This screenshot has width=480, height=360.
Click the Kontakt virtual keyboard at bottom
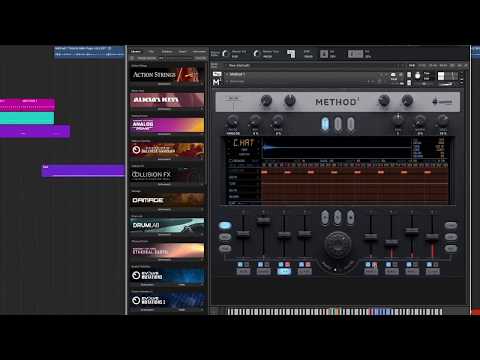335,312
